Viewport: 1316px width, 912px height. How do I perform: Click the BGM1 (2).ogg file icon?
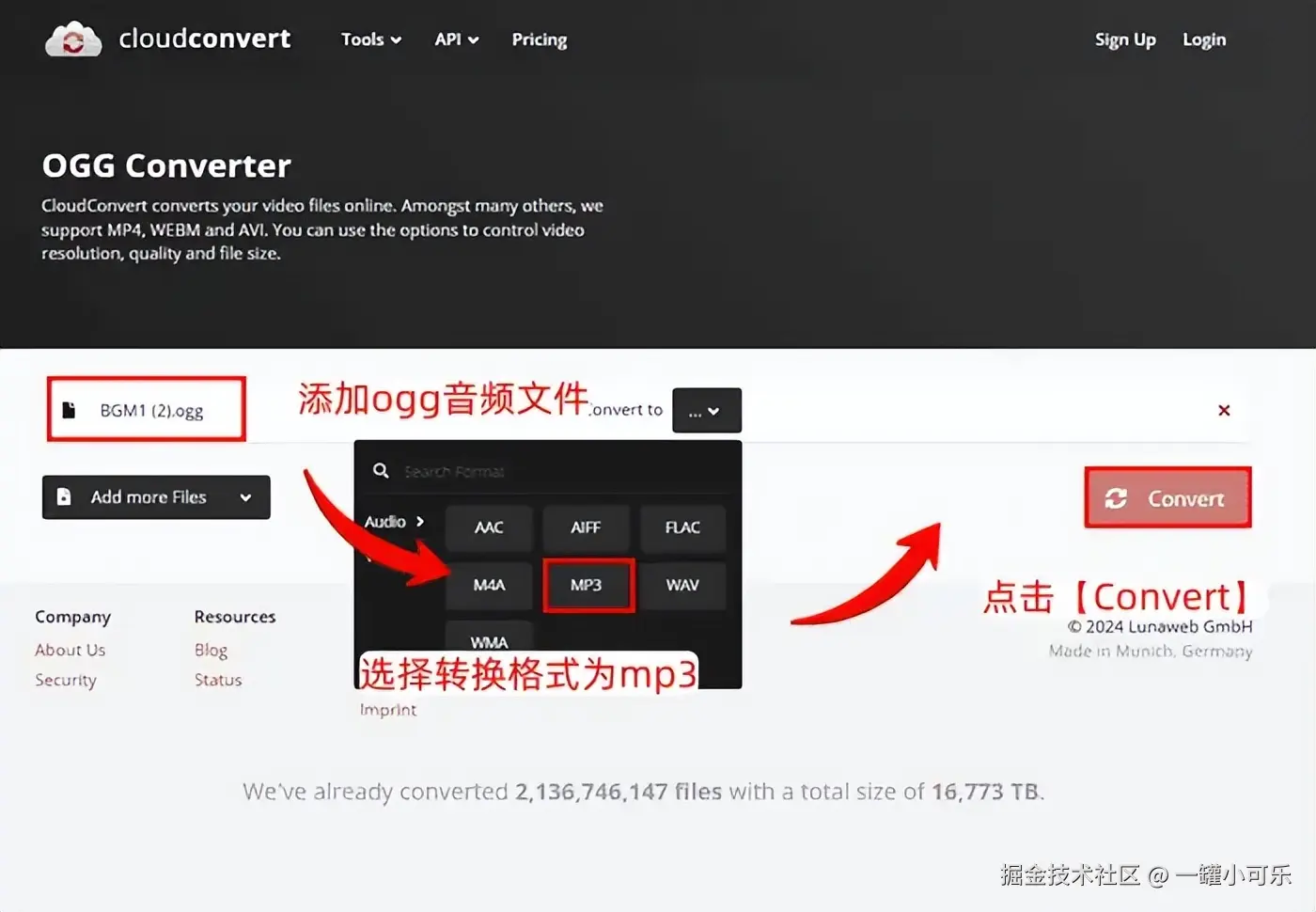[69, 410]
